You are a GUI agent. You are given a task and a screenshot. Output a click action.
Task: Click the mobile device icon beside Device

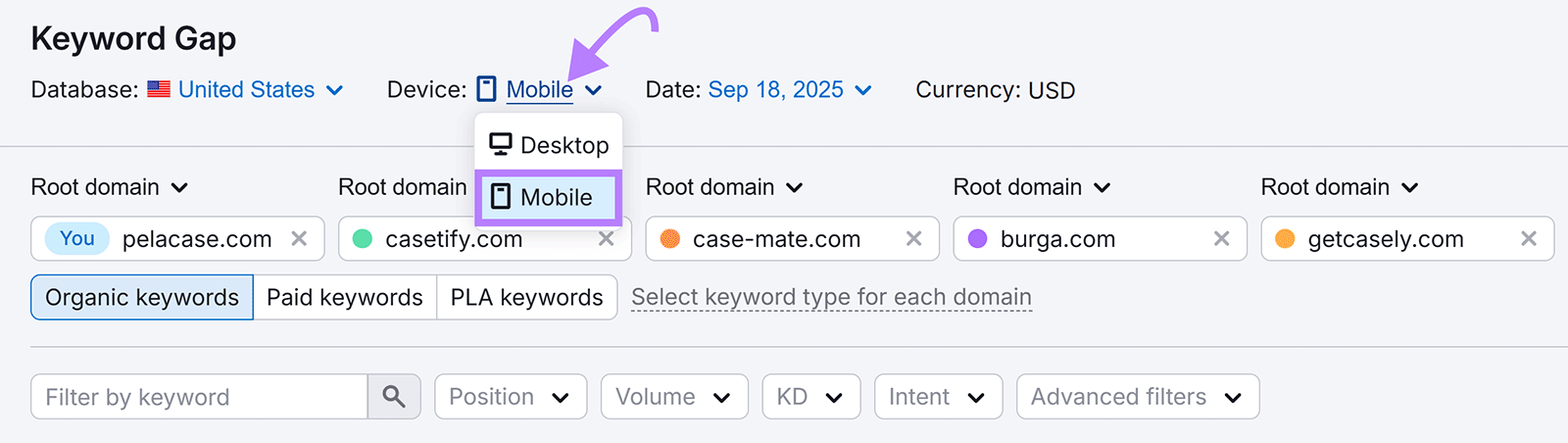487,90
